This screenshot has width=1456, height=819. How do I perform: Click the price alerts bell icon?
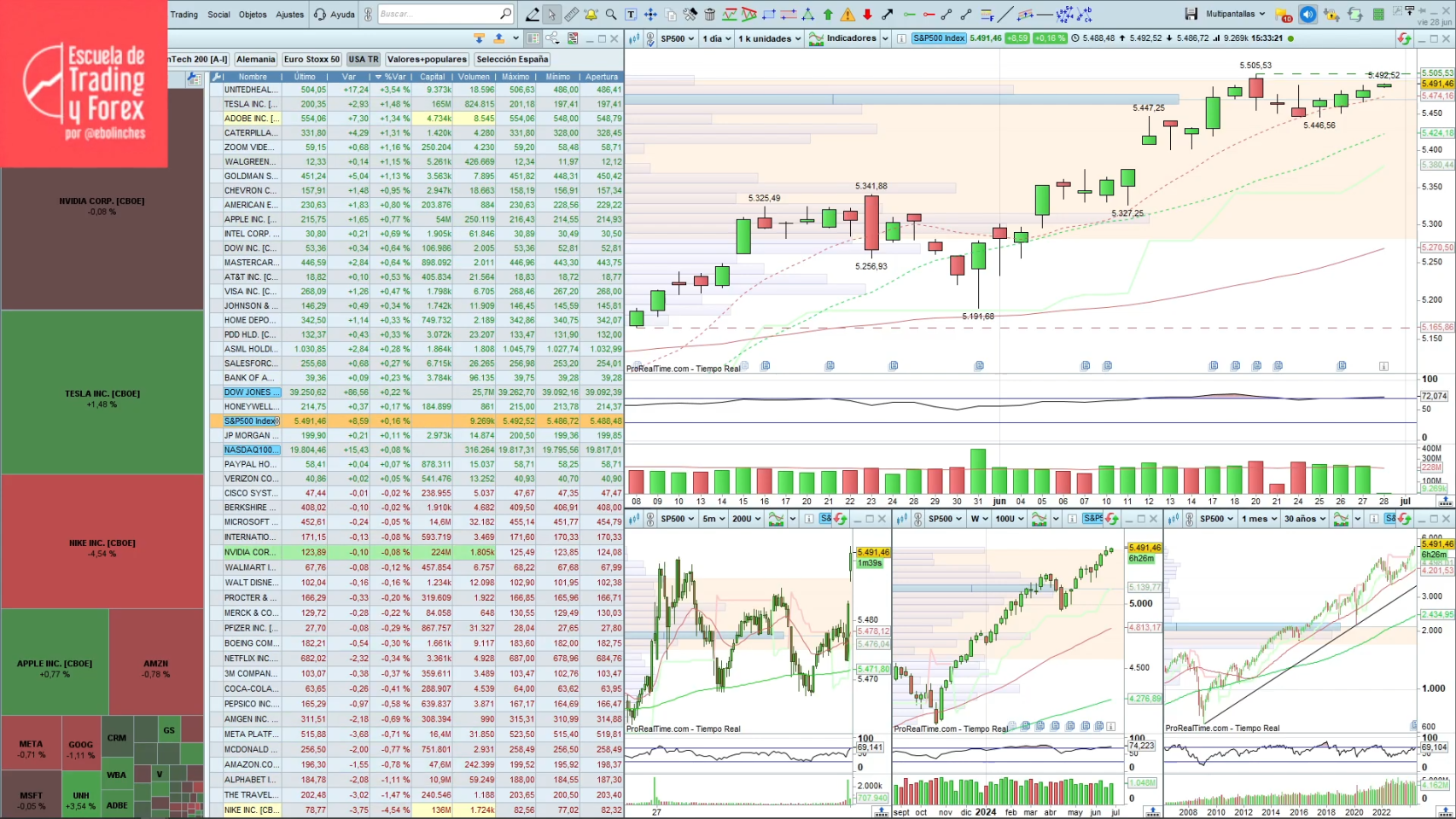point(590,13)
